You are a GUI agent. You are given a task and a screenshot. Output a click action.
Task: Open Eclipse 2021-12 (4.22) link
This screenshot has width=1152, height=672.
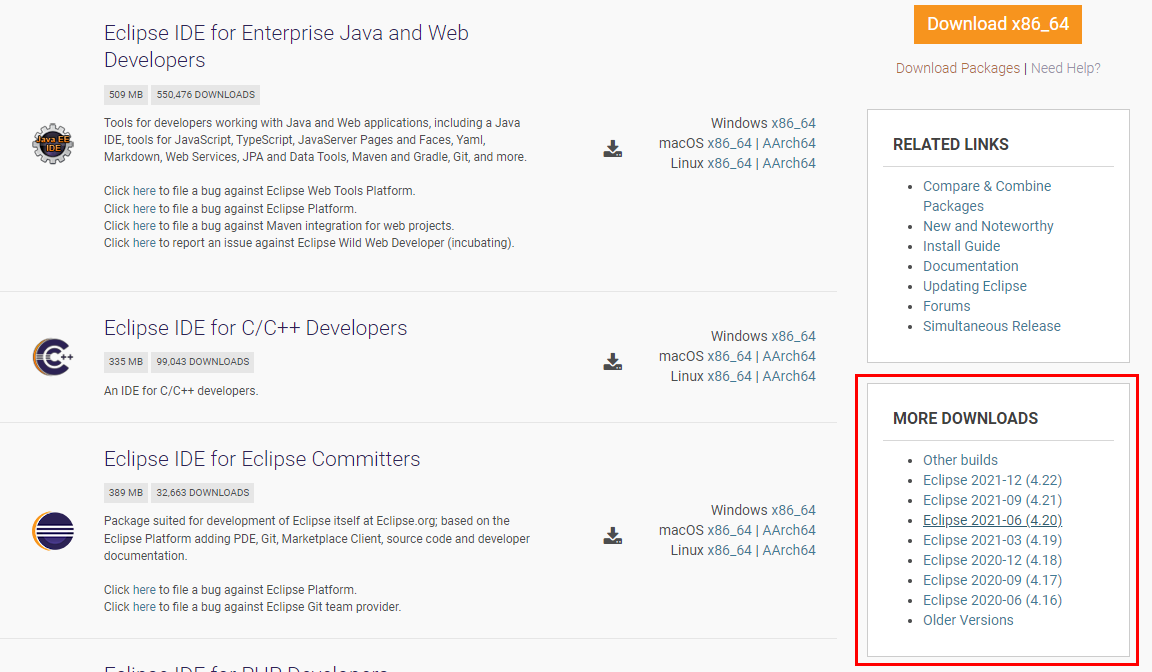coord(993,480)
